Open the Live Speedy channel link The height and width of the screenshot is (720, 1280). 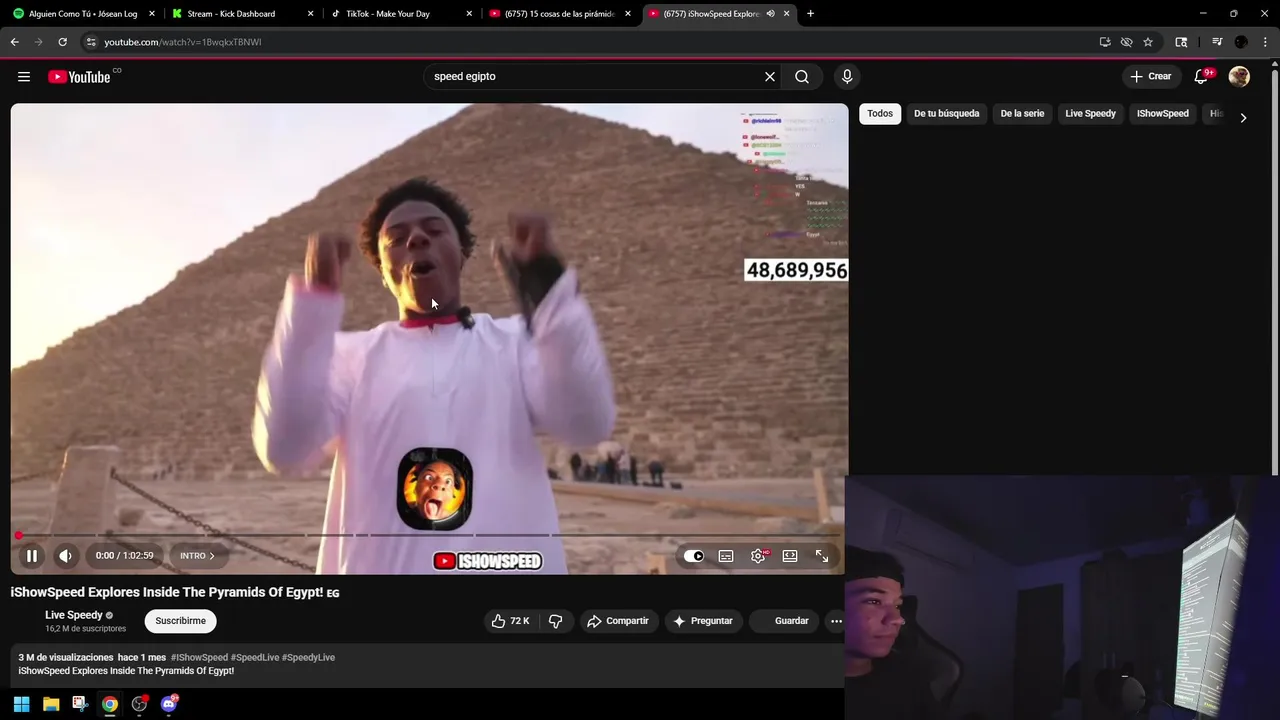pos(74,615)
